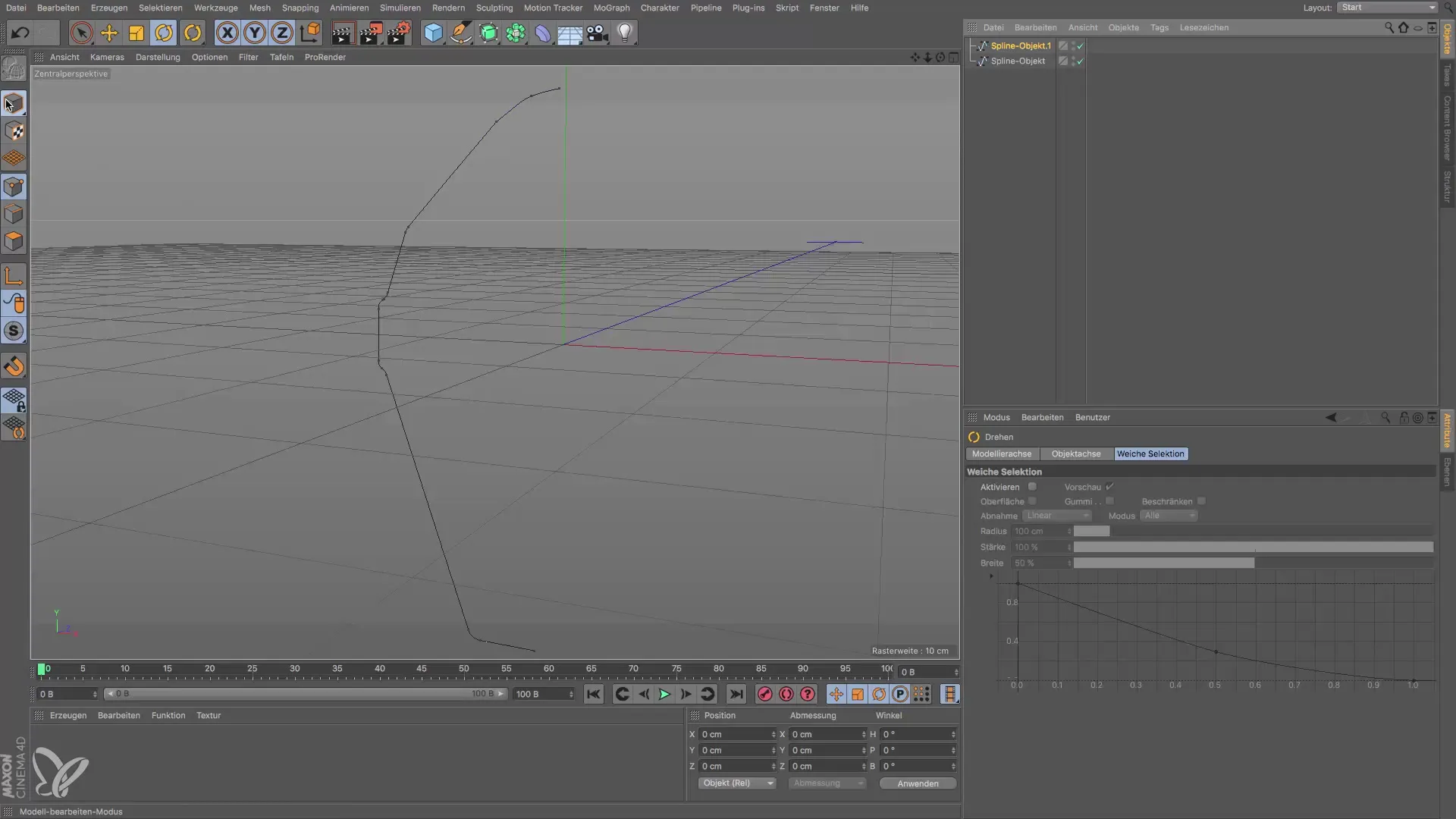
Task: Click frame 50 on the timeline
Action: 463,670
